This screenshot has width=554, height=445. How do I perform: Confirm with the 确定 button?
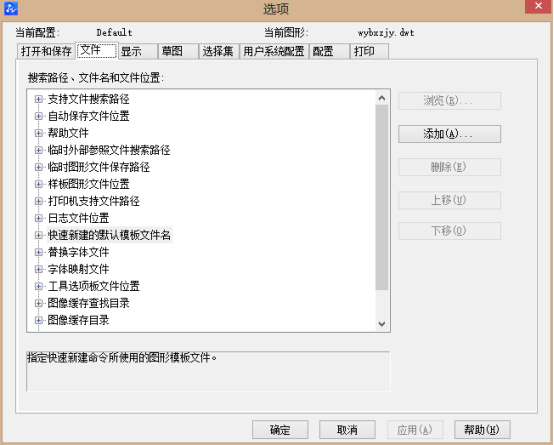click(280, 430)
